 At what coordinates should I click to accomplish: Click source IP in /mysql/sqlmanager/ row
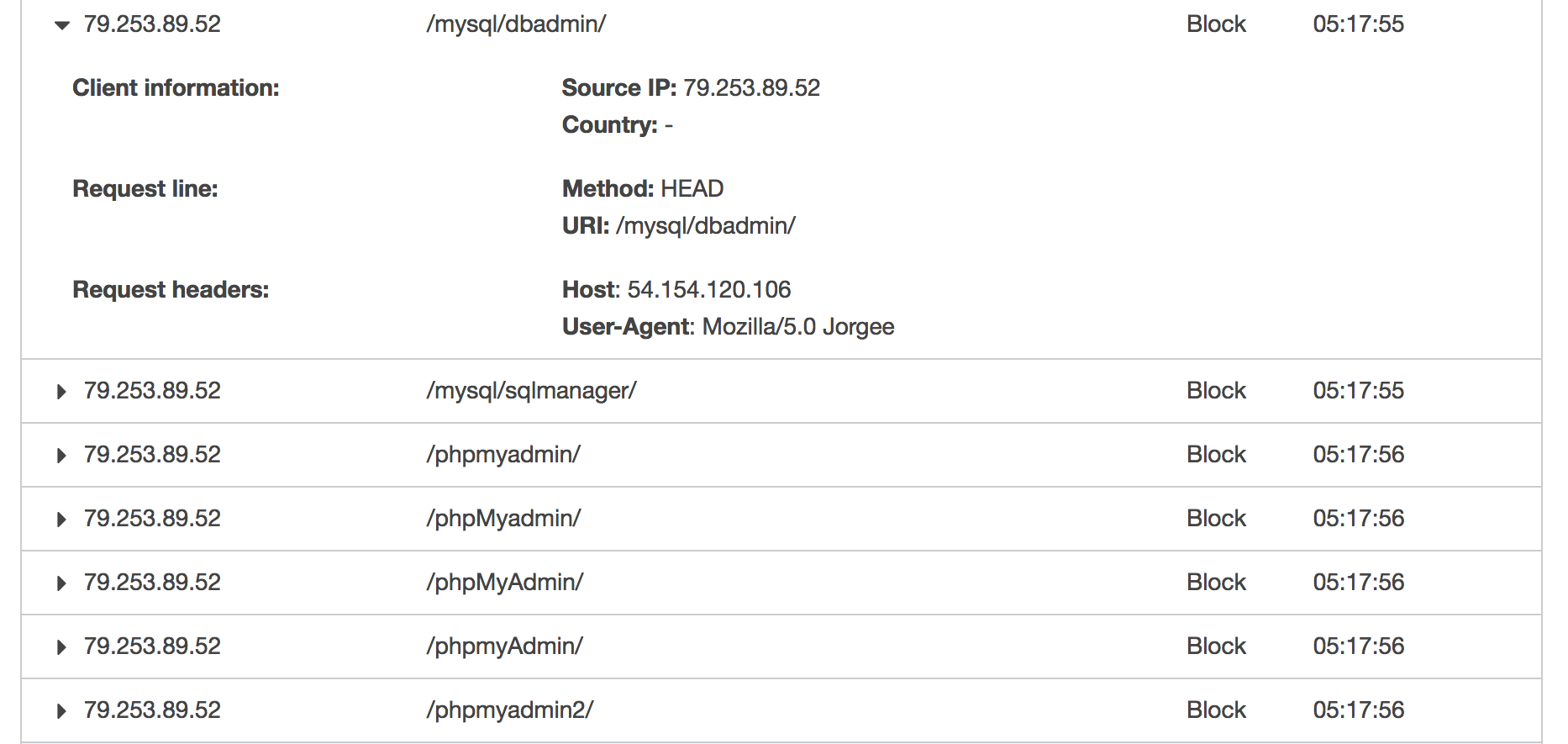[x=152, y=391]
